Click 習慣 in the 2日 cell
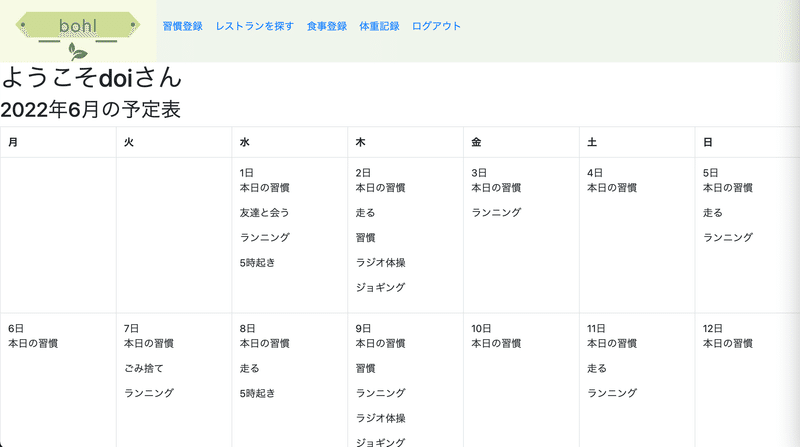Viewport: 800px width, 447px height. (365, 238)
